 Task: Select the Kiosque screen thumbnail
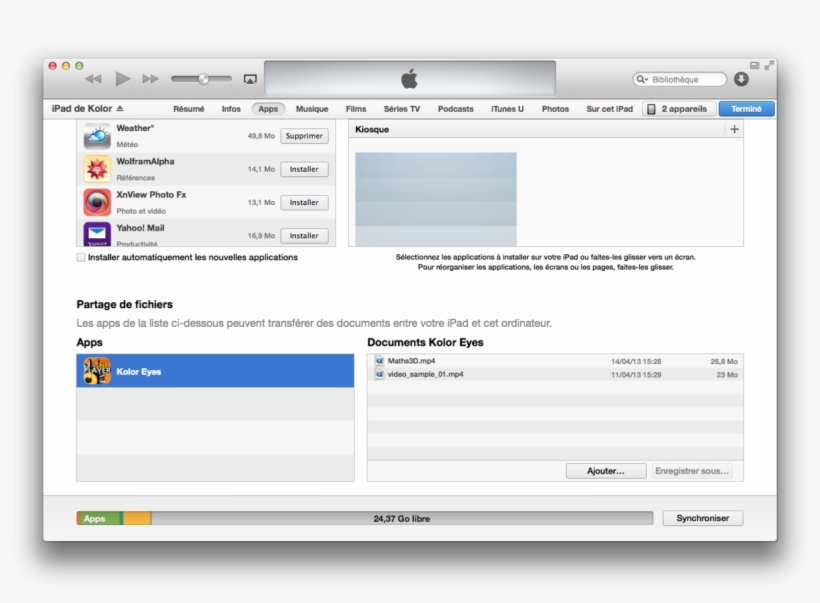pos(436,199)
